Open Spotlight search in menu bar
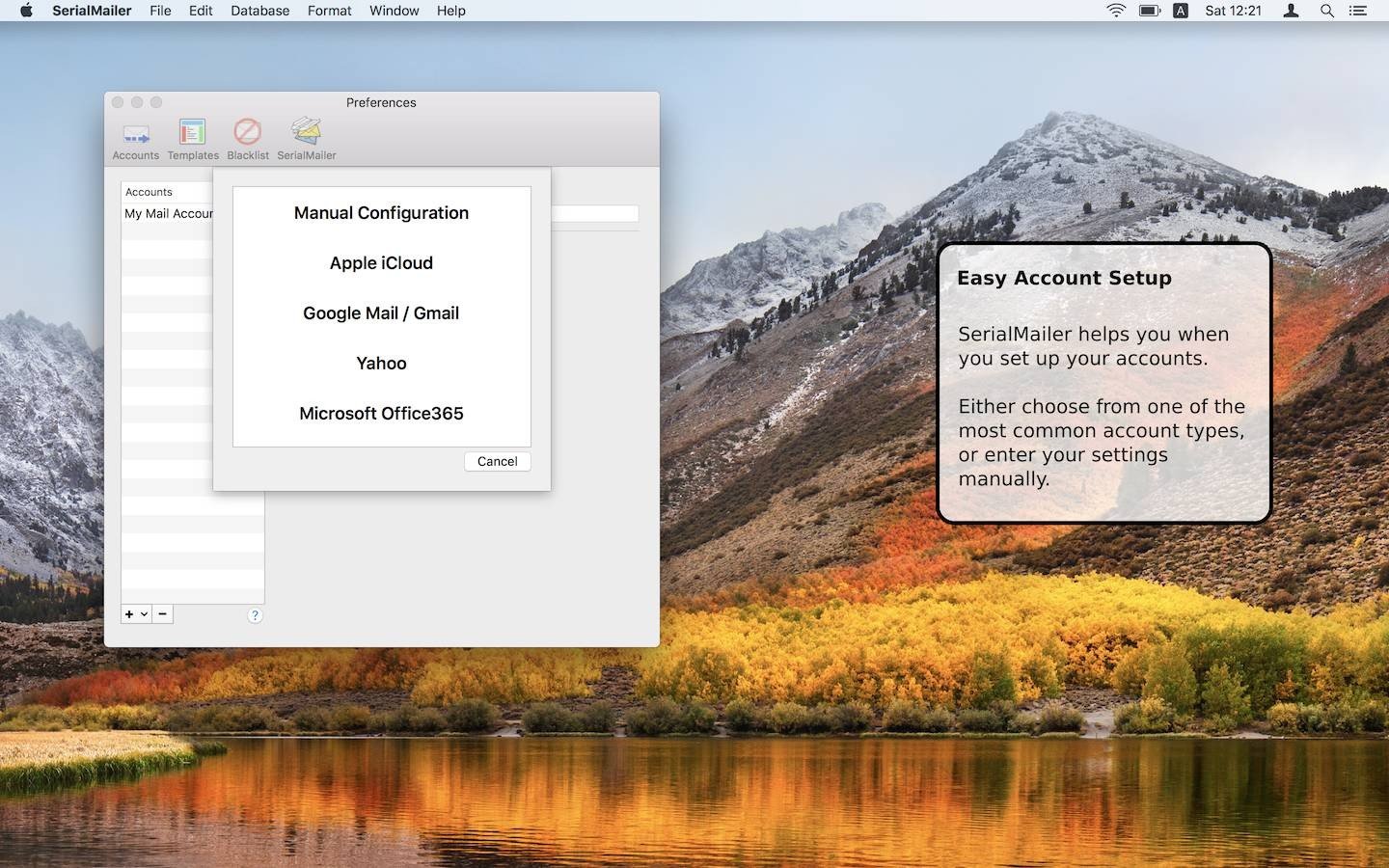Screen dimensions: 1389x868 tap(1327, 11)
